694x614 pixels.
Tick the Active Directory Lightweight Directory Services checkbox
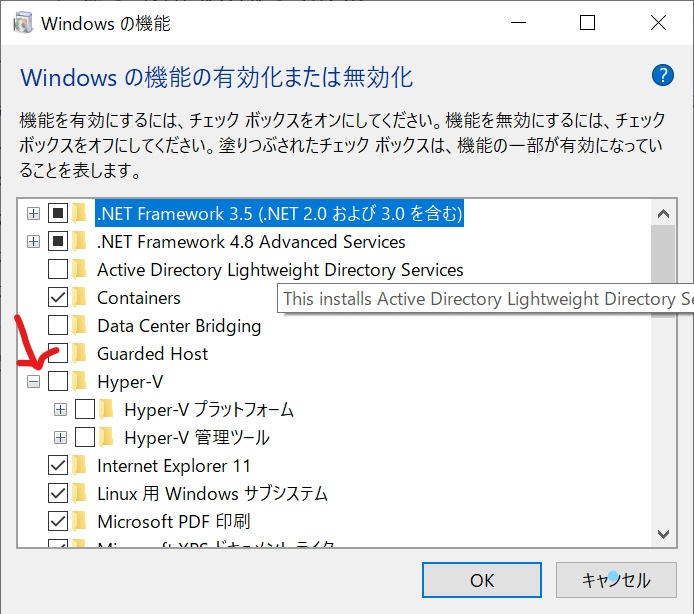pyautogui.click(x=58, y=269)
